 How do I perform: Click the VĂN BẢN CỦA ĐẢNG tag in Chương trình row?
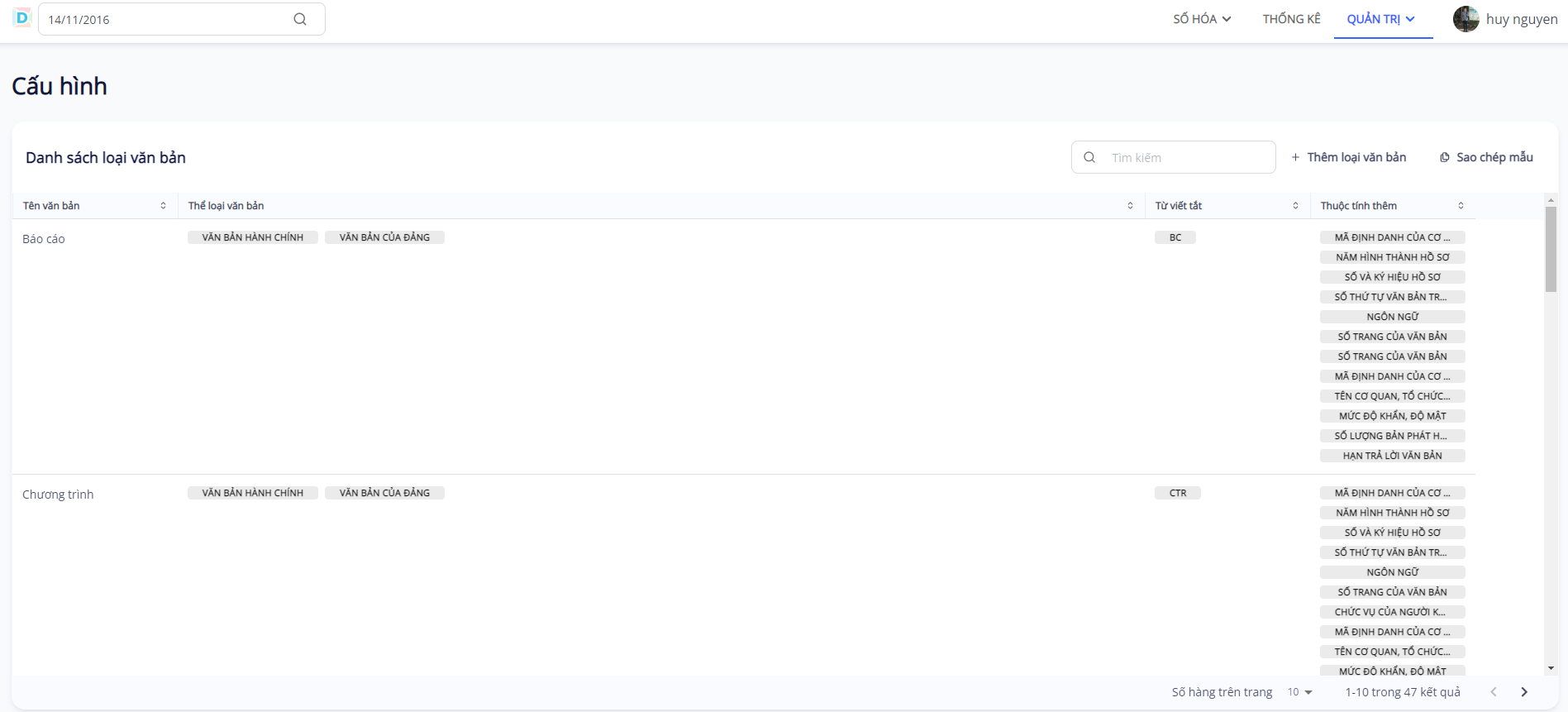coord(384,493)
